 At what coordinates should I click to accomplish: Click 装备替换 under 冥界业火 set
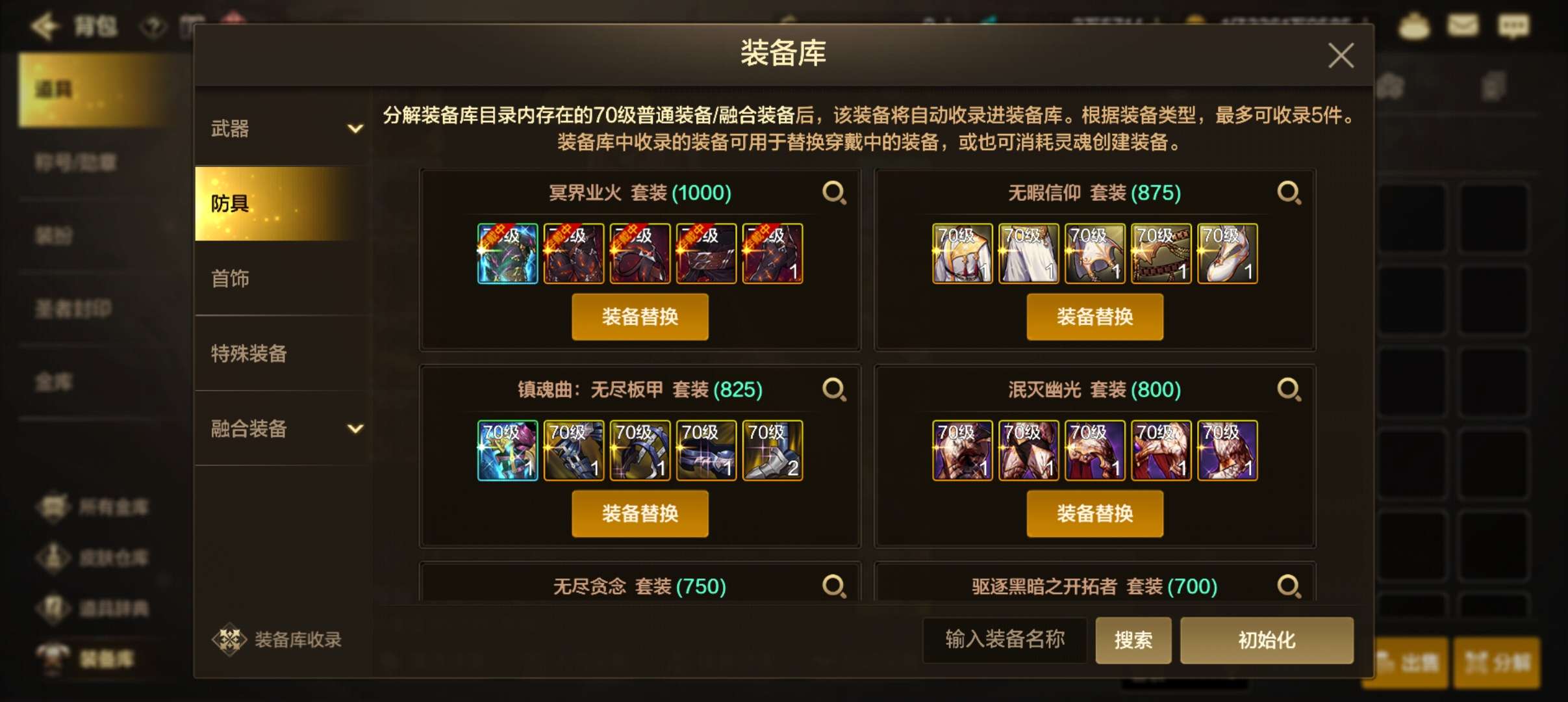640,317
